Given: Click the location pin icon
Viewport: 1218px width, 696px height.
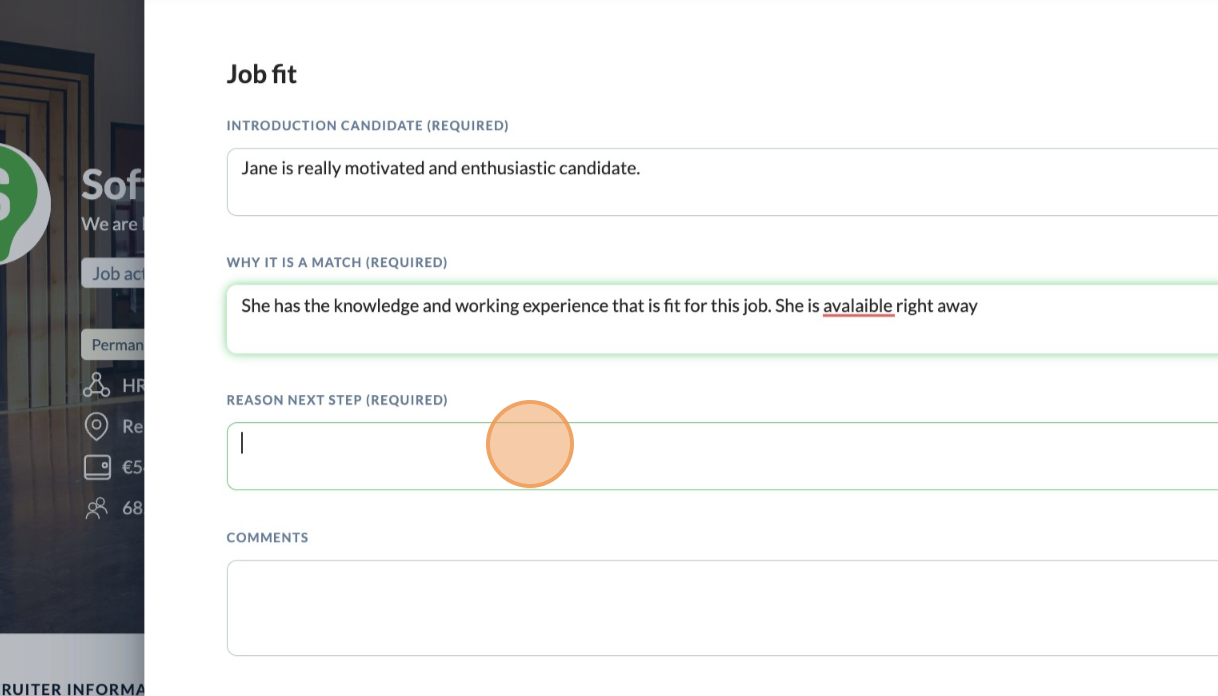Looking at the screenshot, I should 97,426.
